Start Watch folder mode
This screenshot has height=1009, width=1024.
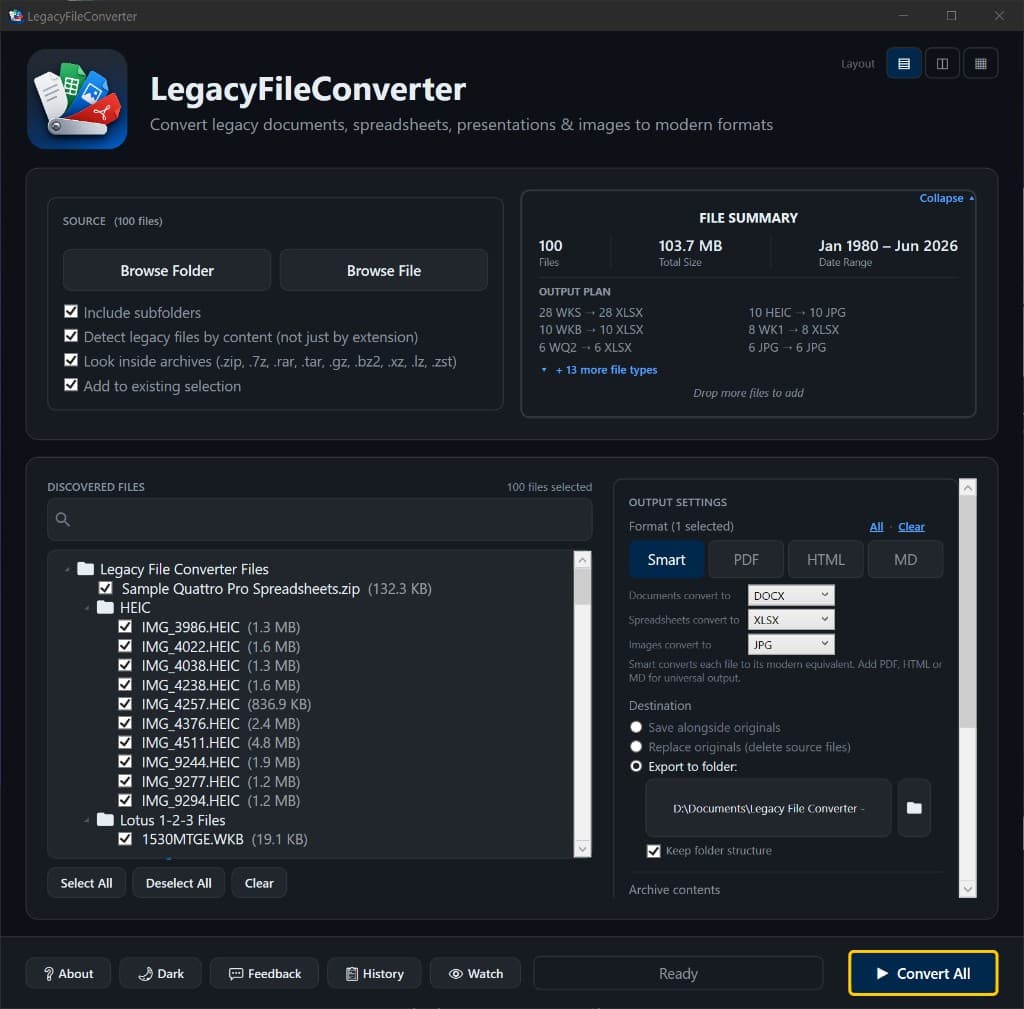coord(475,973)
